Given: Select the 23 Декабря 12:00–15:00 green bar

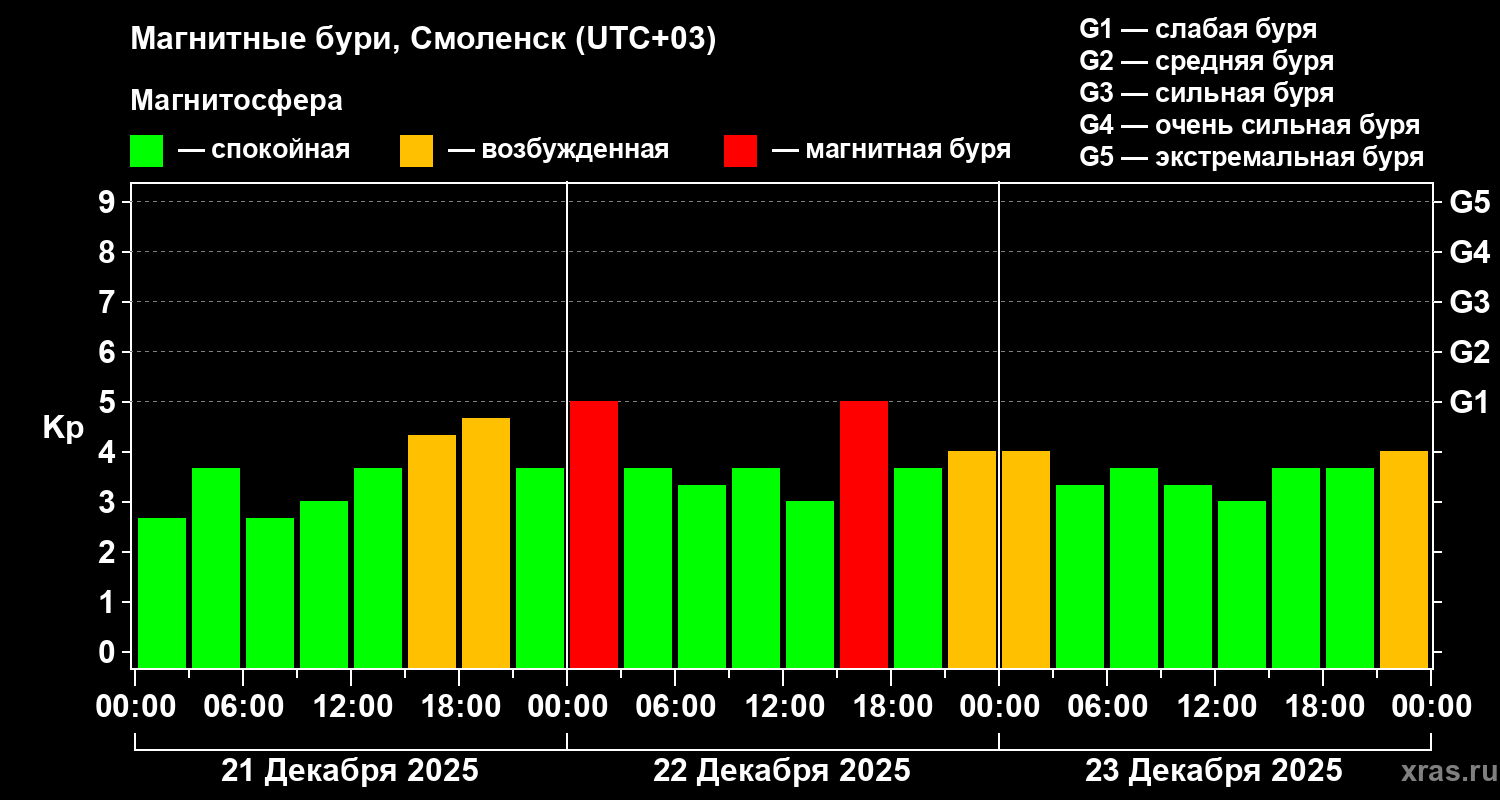Looking at the screenshot, I should click(1242, 584).
